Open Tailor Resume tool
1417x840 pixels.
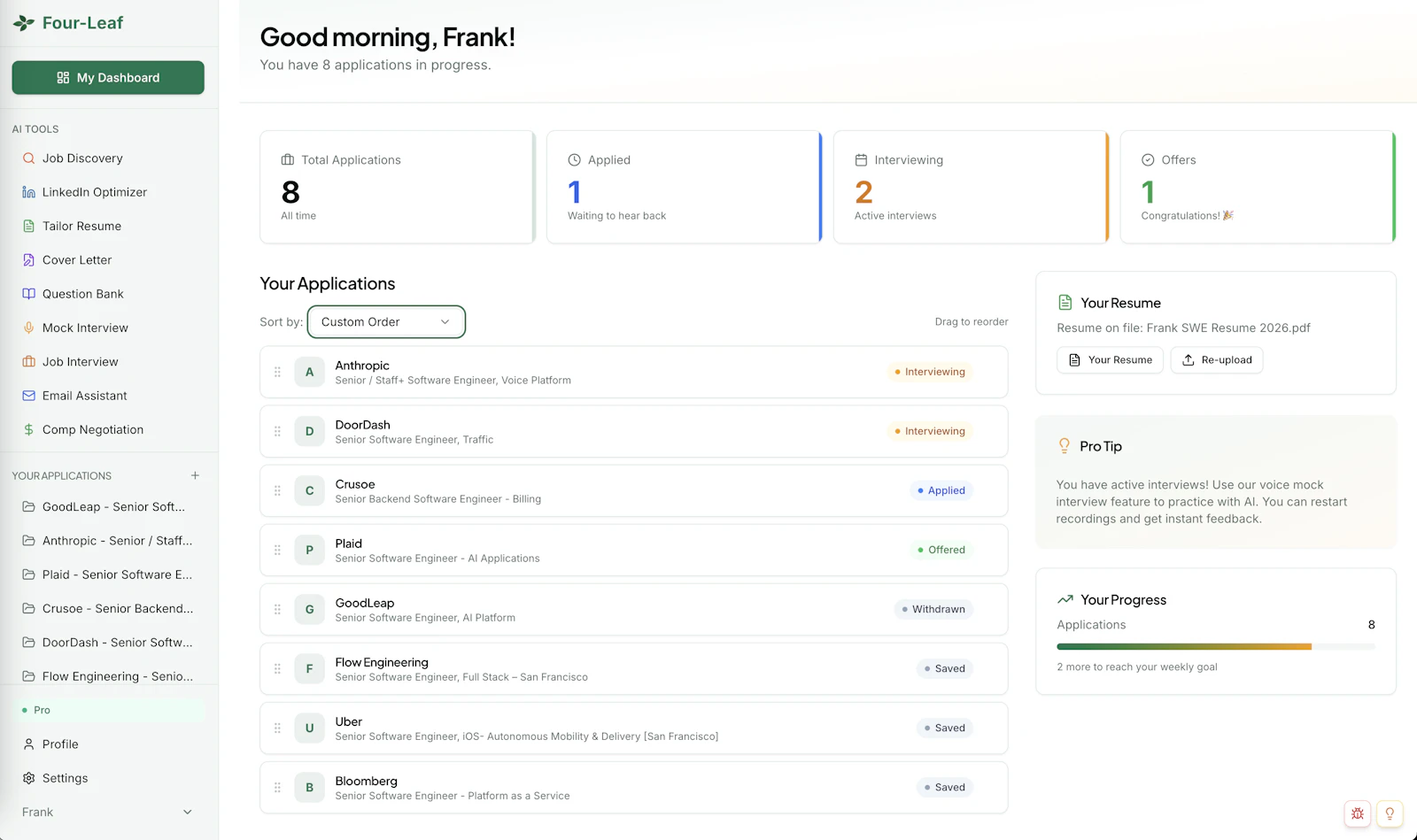[108, 226]
